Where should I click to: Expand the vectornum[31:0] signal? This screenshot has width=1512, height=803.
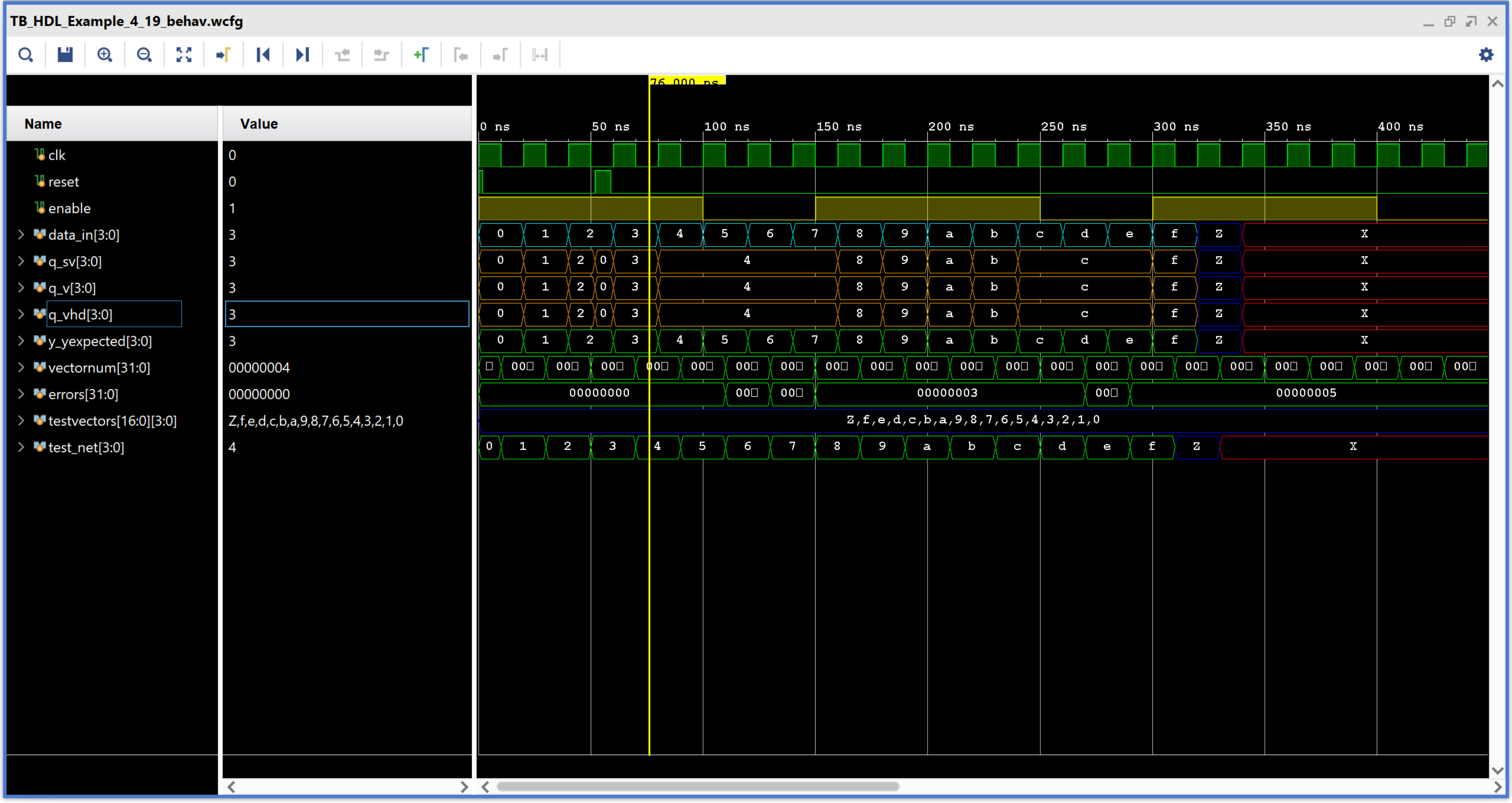pyautogui.click(x=21, y=367)
